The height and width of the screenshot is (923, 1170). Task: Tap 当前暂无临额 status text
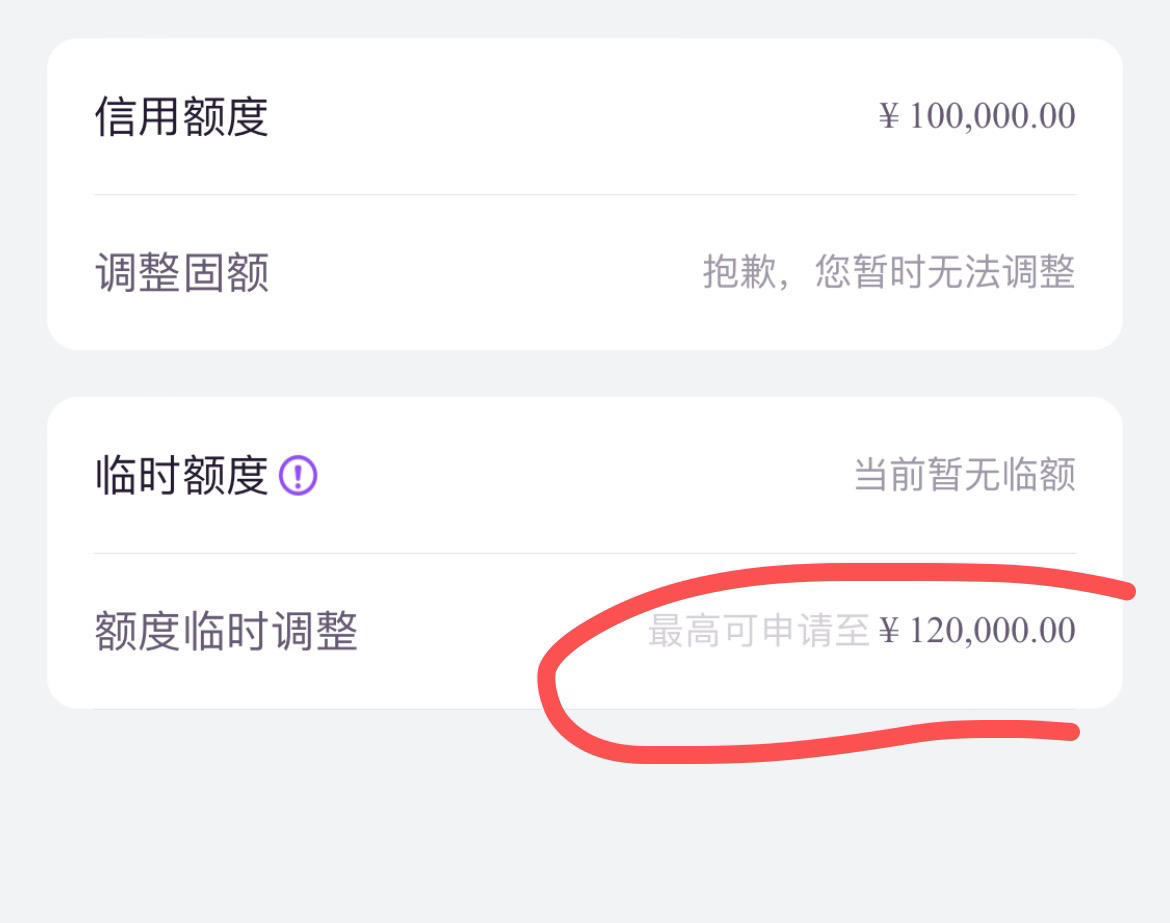pyautogui.click(x=964, y=475)
